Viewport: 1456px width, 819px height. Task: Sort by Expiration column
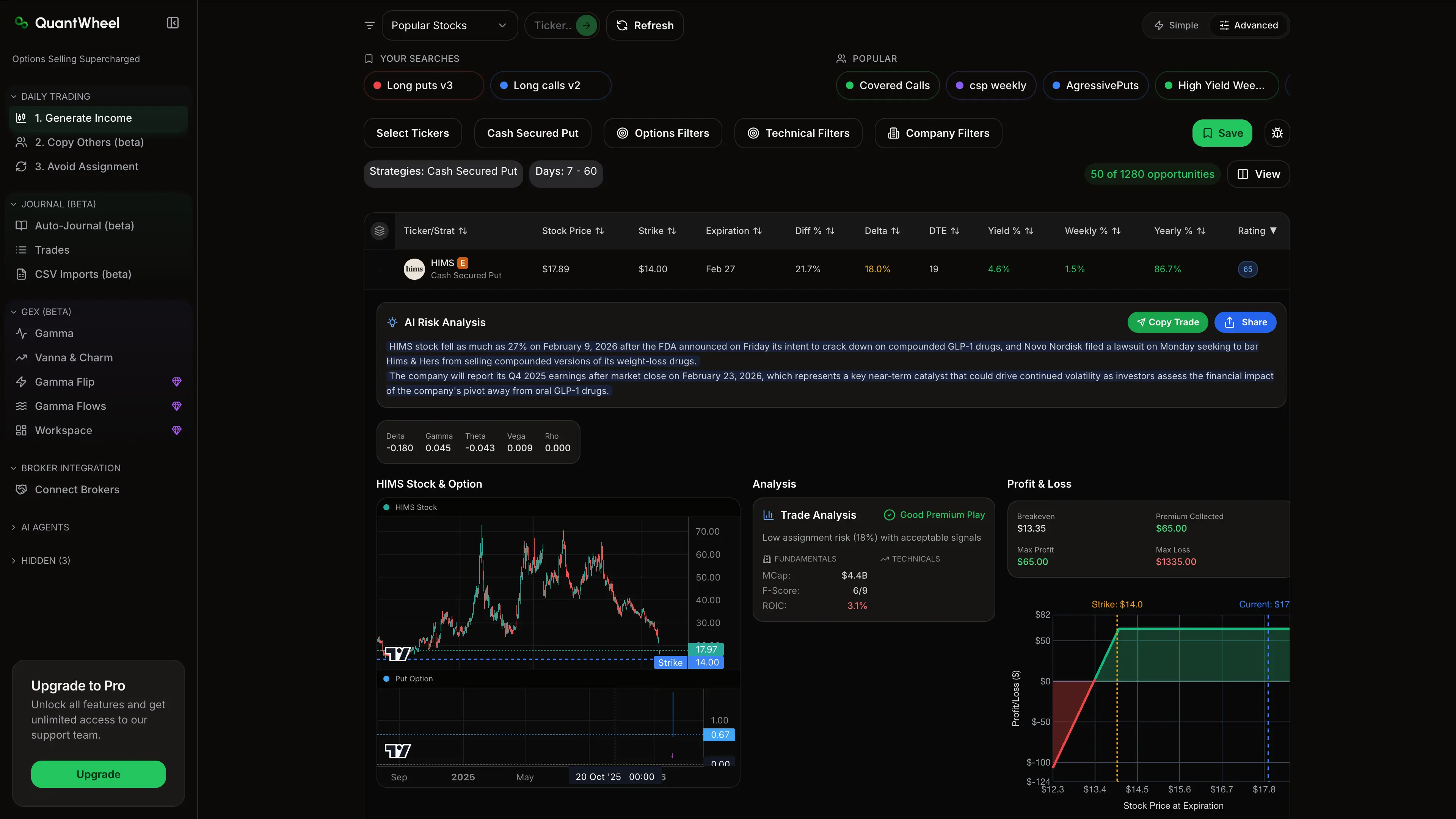(734, 231)
